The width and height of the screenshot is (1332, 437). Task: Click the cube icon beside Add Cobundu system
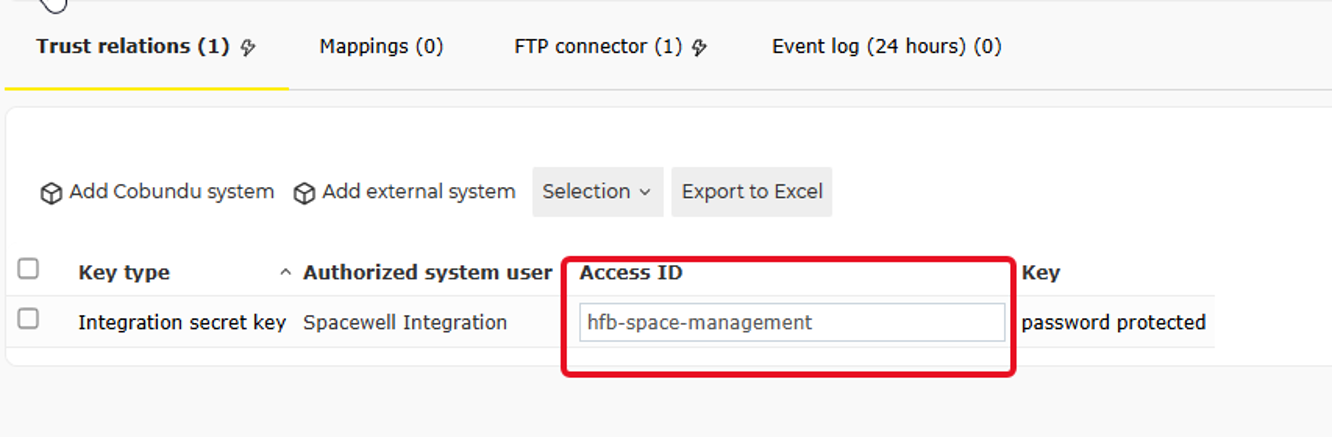(x=51, y=193)
